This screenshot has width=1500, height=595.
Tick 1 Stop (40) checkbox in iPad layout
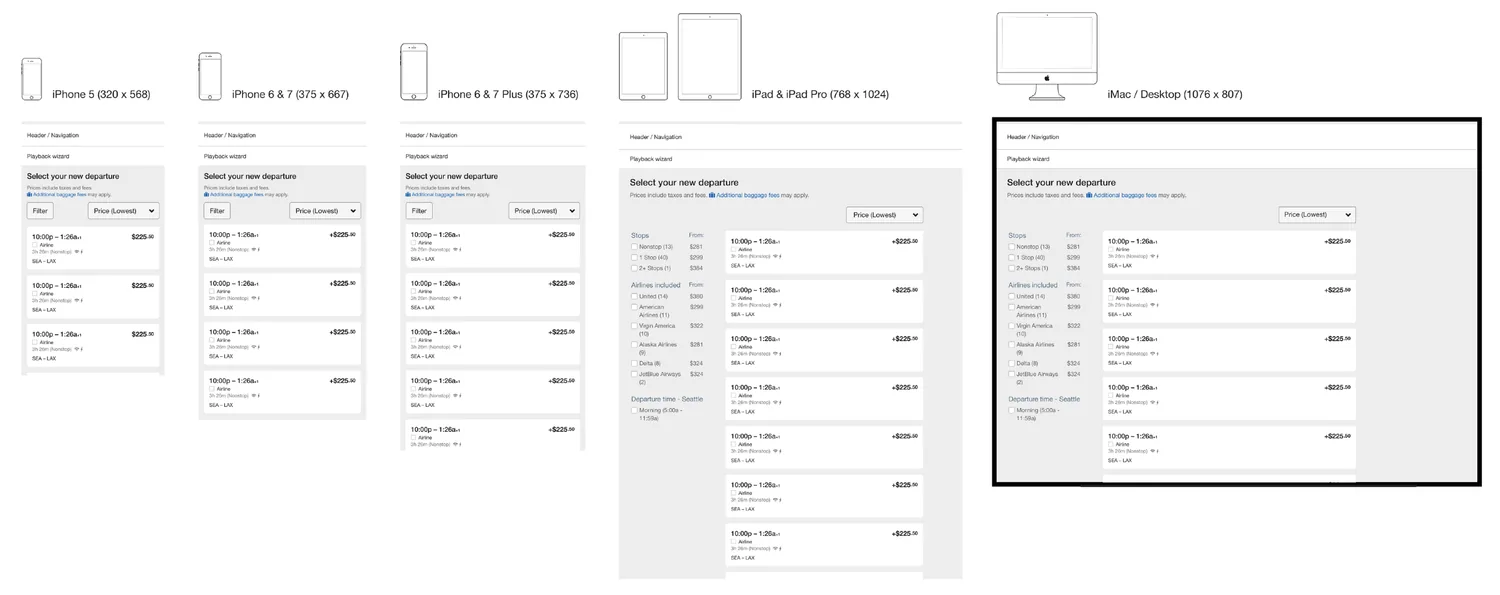tap(634, 258)
